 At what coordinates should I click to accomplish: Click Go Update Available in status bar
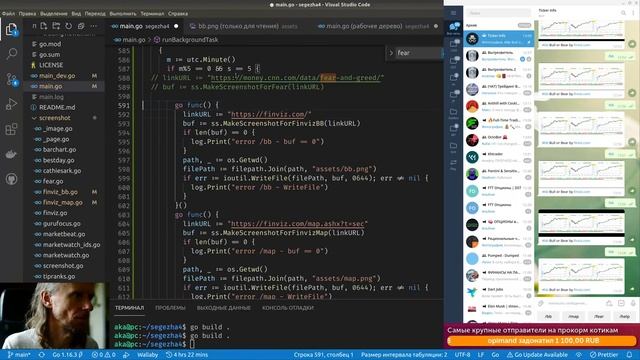tap(537, 355)
